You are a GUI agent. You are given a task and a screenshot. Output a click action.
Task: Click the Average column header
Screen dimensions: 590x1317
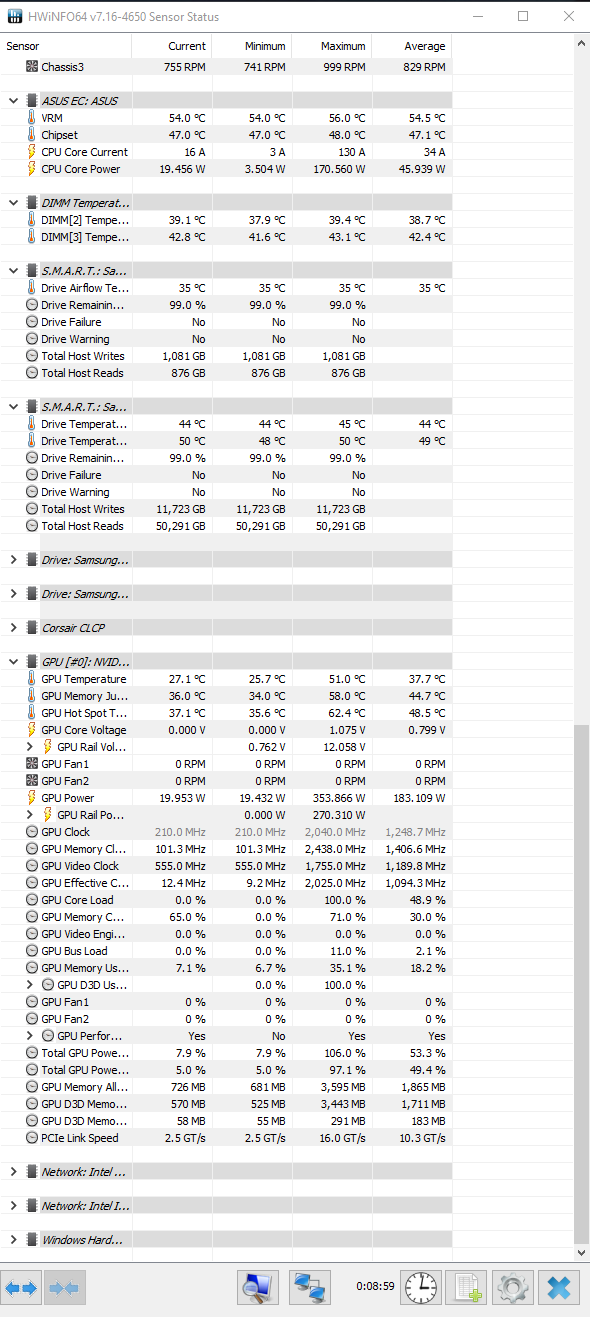(411, 46)
